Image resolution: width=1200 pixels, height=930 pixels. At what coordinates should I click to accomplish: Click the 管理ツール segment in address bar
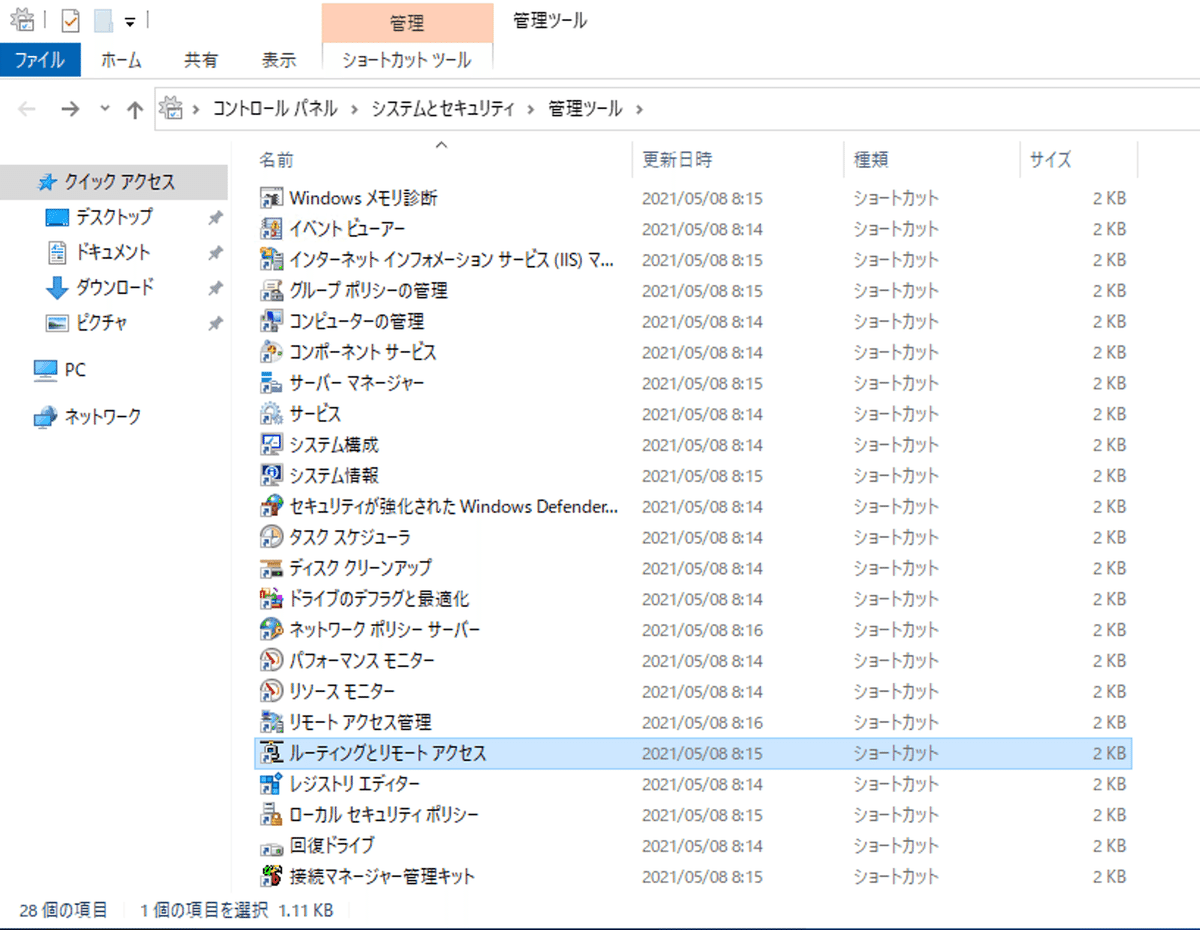(x=585, y=109)
